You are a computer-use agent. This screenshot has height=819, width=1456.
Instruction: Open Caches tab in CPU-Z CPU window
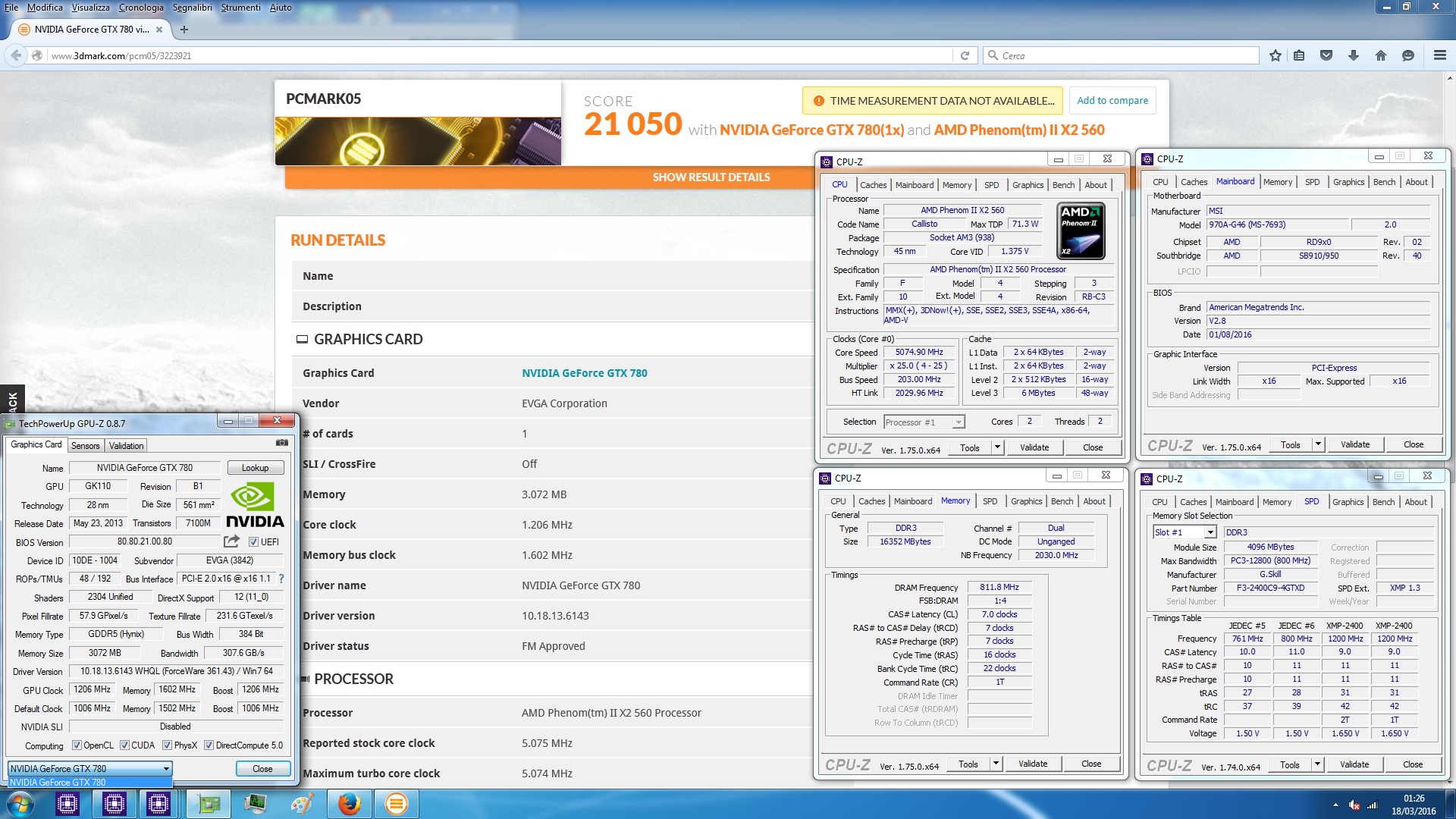873,185
